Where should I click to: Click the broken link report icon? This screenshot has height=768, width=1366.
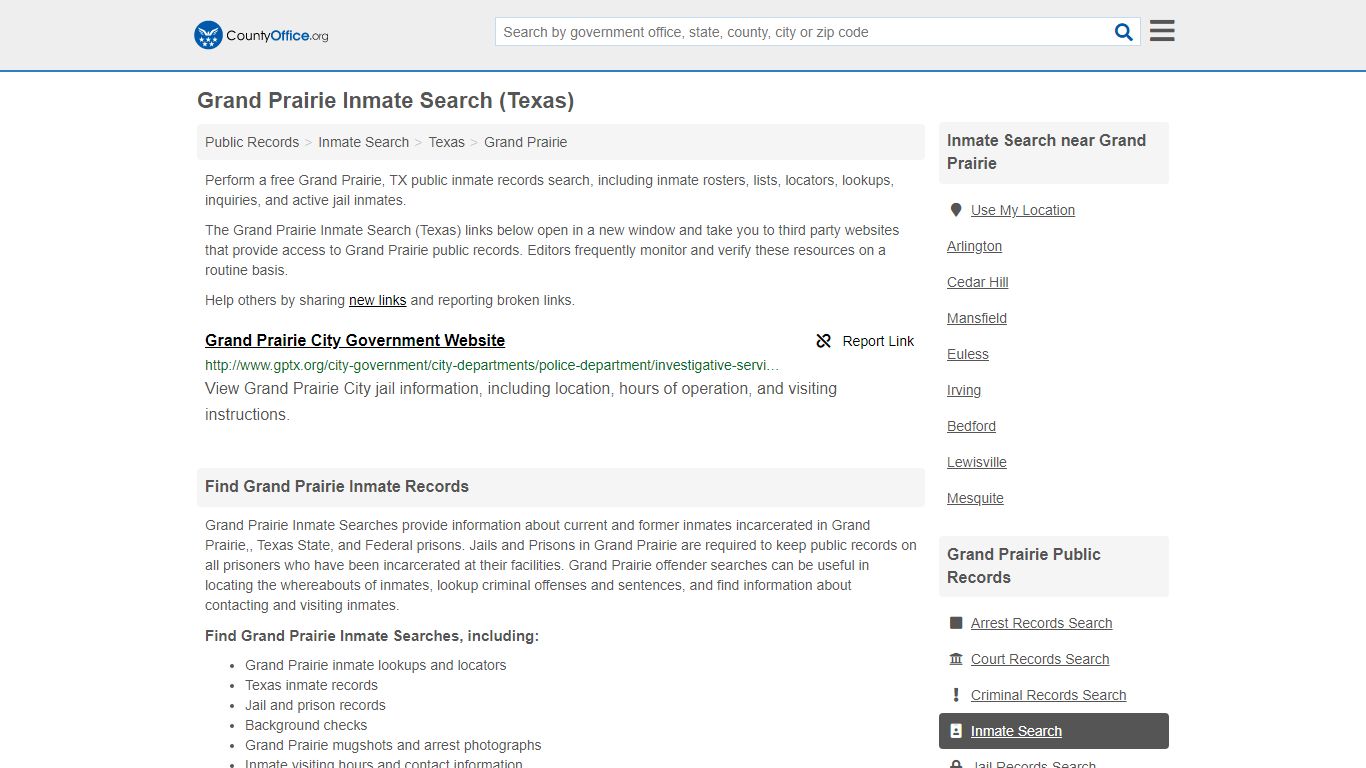pyautogui.click(x=824, y=341)
